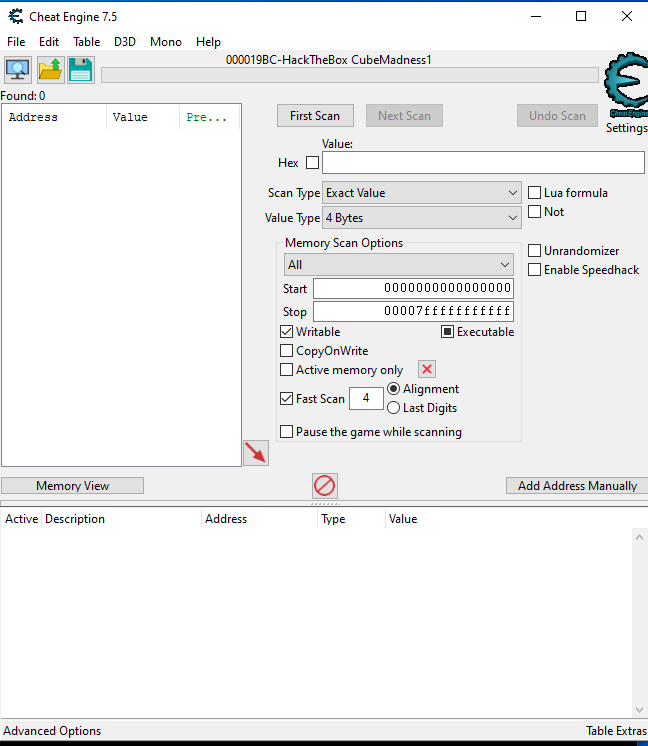Click the red no-entry clear list icon

point(325,486)
